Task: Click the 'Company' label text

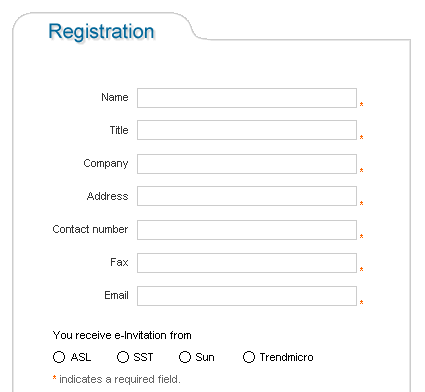Action: [106, 163]
